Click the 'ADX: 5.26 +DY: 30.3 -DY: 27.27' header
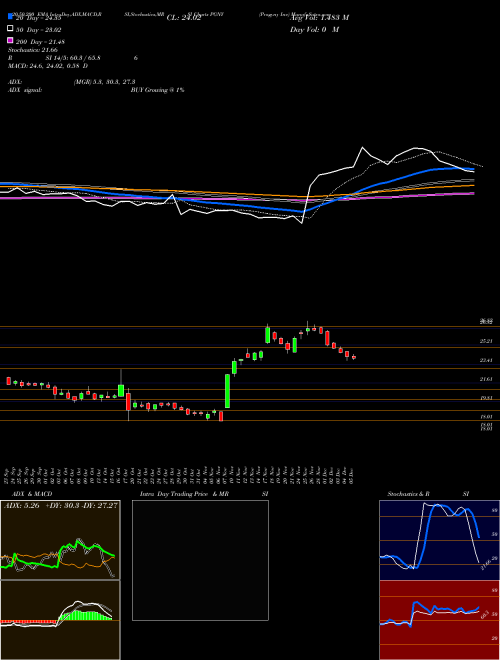This screenshot has height=660, width=500. pyautogui.click(x=61, y=506)
